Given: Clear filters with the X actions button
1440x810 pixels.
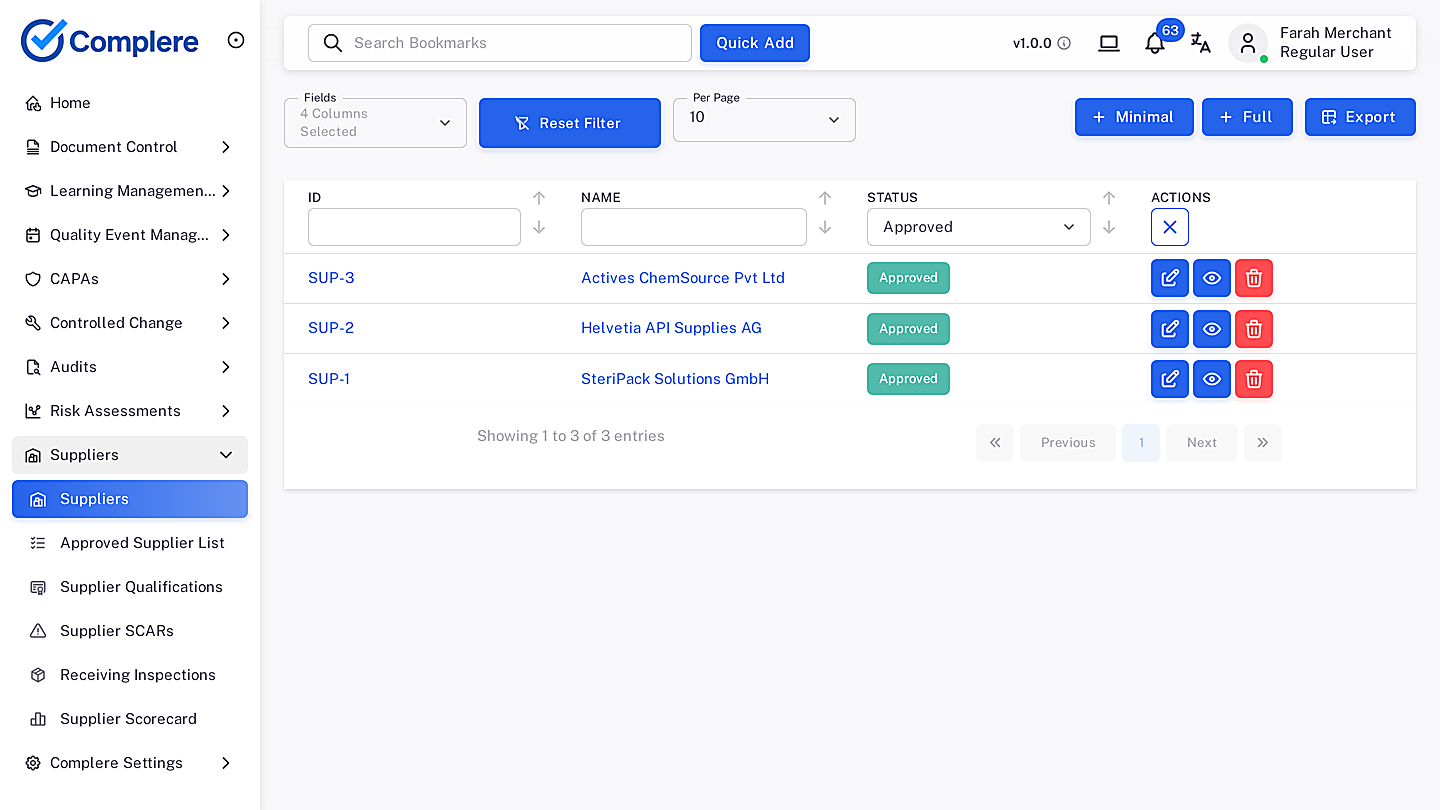Looking at the screenshot, I should pyautogui.click(x=1170, y=227).
